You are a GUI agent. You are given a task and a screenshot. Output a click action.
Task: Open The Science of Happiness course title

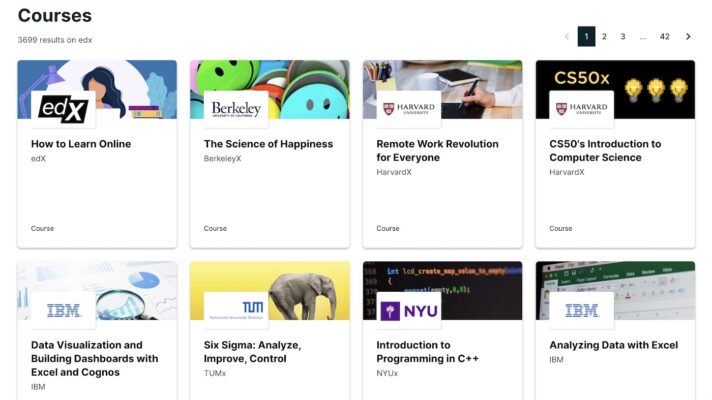pyautogui.click(x=268, y=144)
